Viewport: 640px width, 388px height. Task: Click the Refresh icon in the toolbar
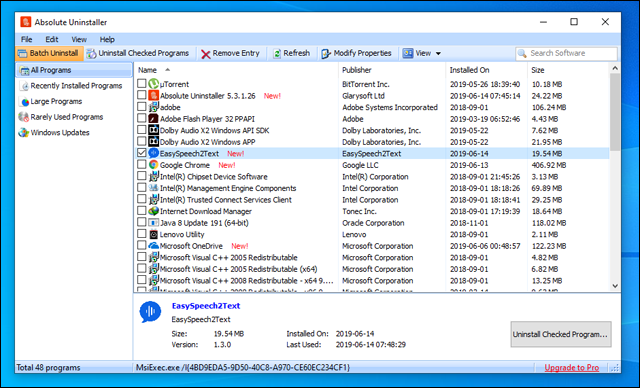277,53
